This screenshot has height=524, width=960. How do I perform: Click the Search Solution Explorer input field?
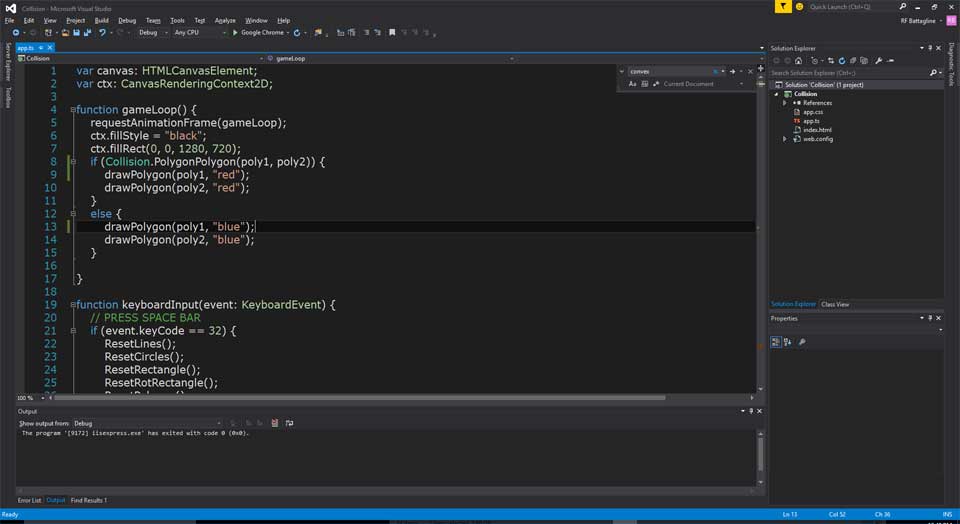tap(849, 73)
